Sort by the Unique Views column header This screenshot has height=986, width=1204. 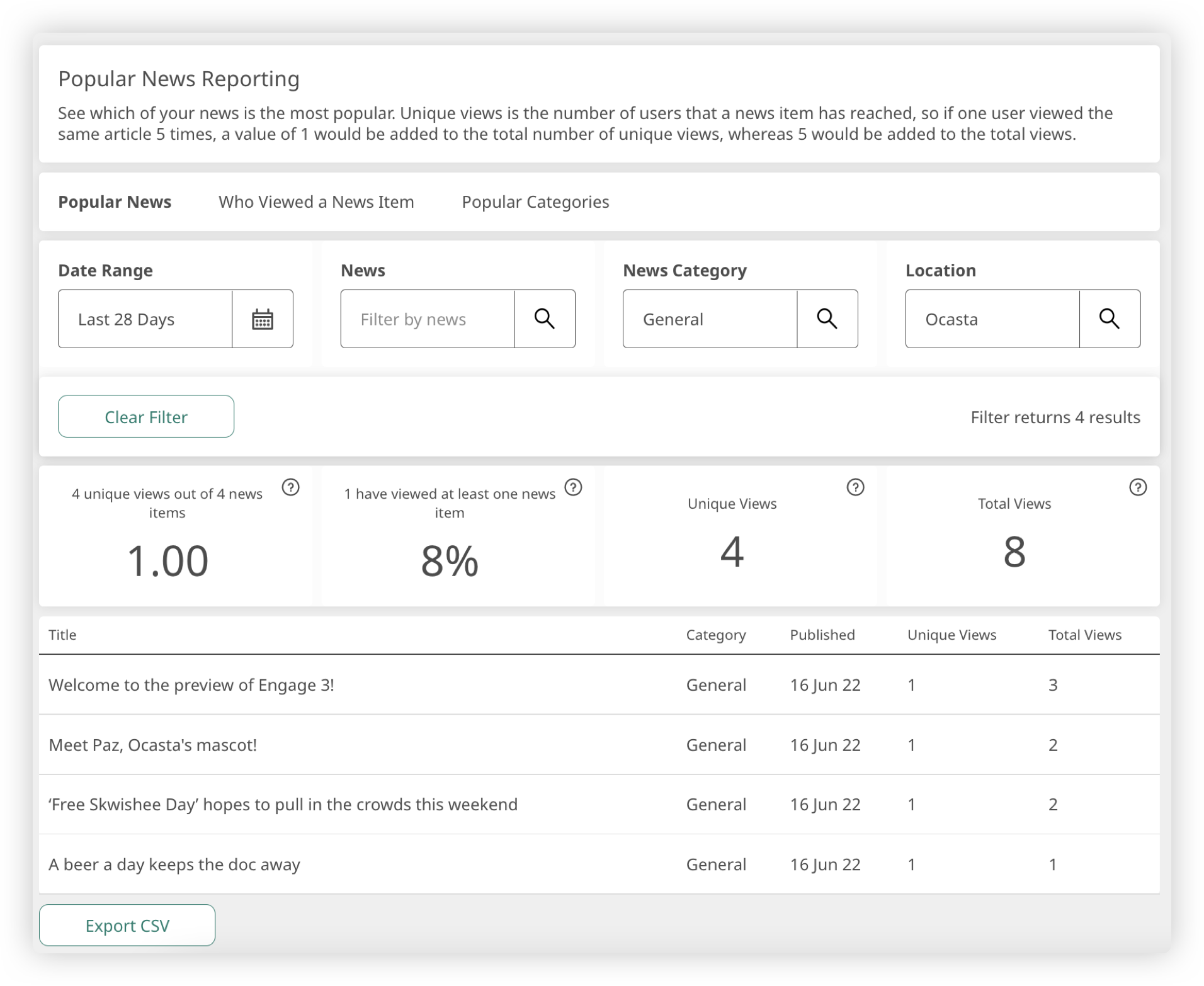(951, 635)
